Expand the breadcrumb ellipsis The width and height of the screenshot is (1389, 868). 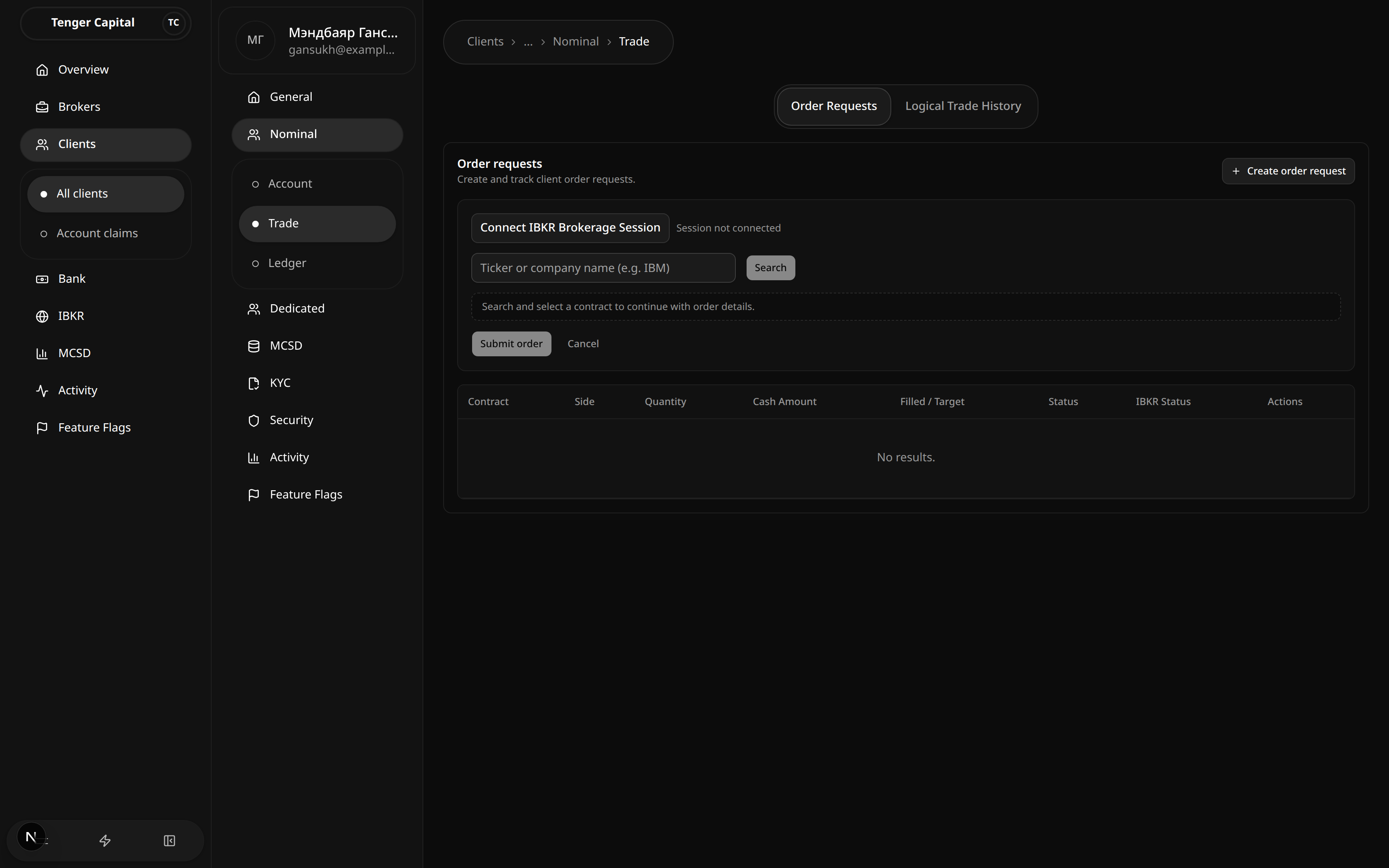[x=528, y=42]
